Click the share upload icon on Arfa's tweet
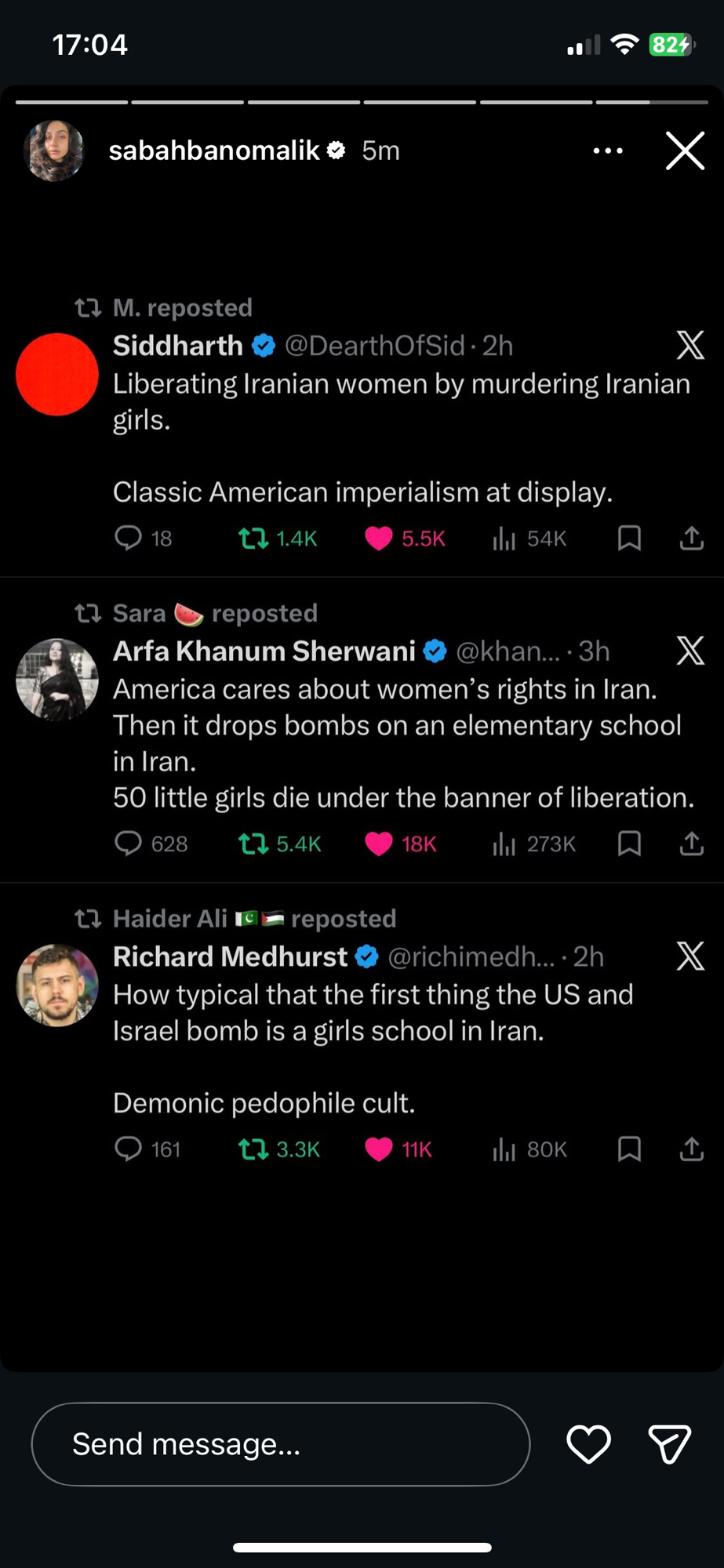The width and height of the screenshot is (724, 1568). pos(691,844)
